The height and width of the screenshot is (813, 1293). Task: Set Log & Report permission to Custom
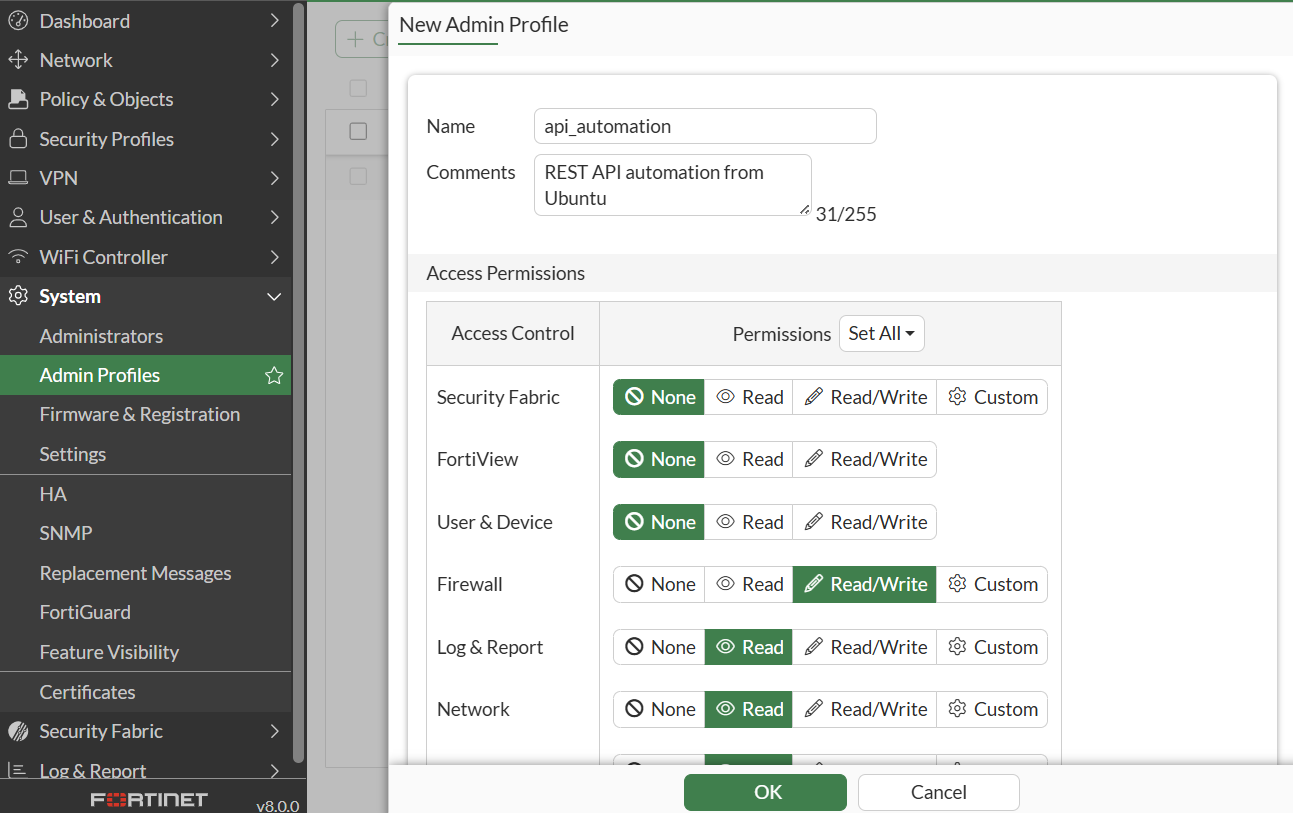992,647
